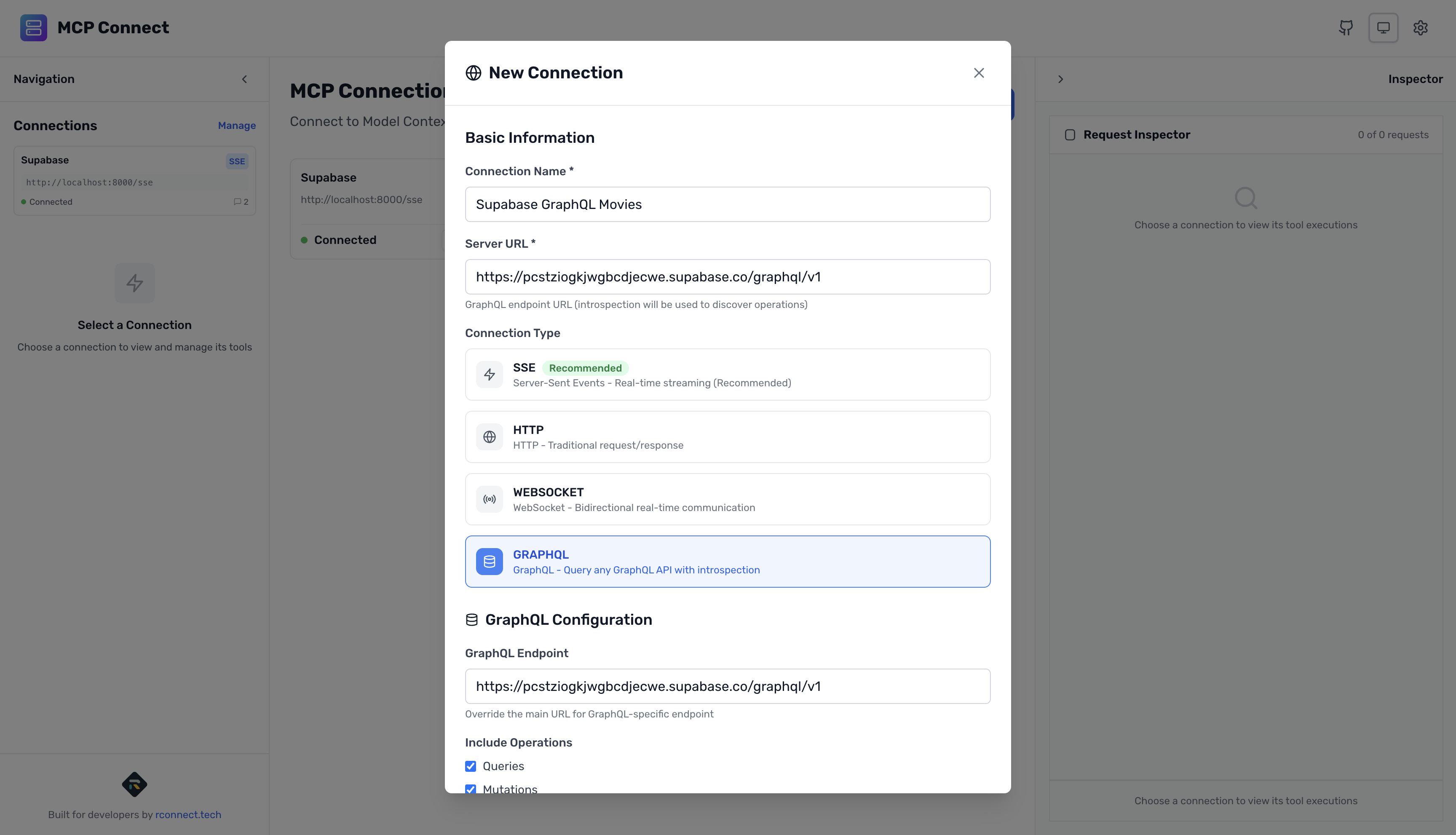
Task: Select the Supabase connection in the sidebar
Action: pos(135,180)
